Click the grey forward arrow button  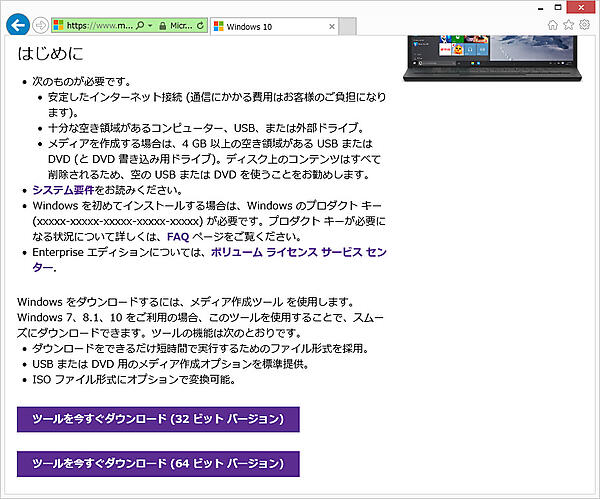click(x=40, y=26)
